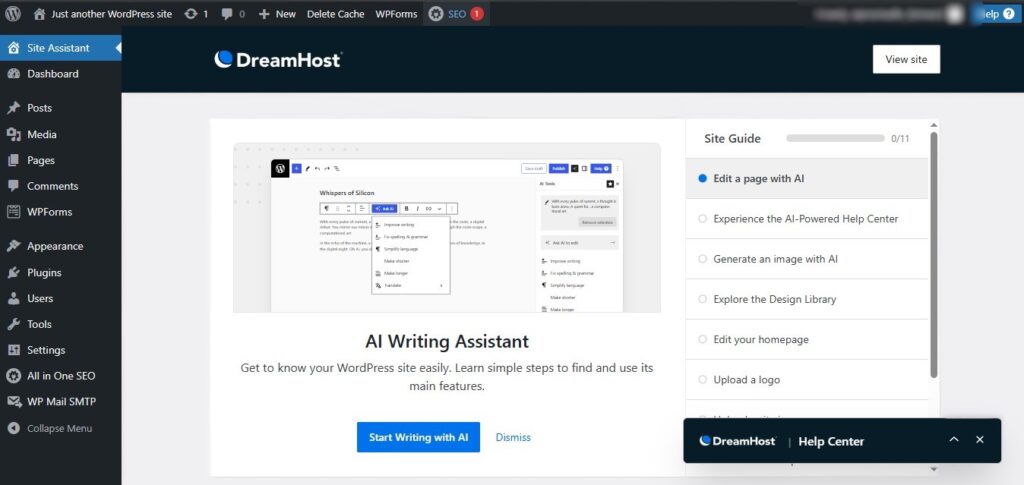Viewport: 1024px width, 485px height.
Task: Open the Plugins menu label
Action: [44, 272]
